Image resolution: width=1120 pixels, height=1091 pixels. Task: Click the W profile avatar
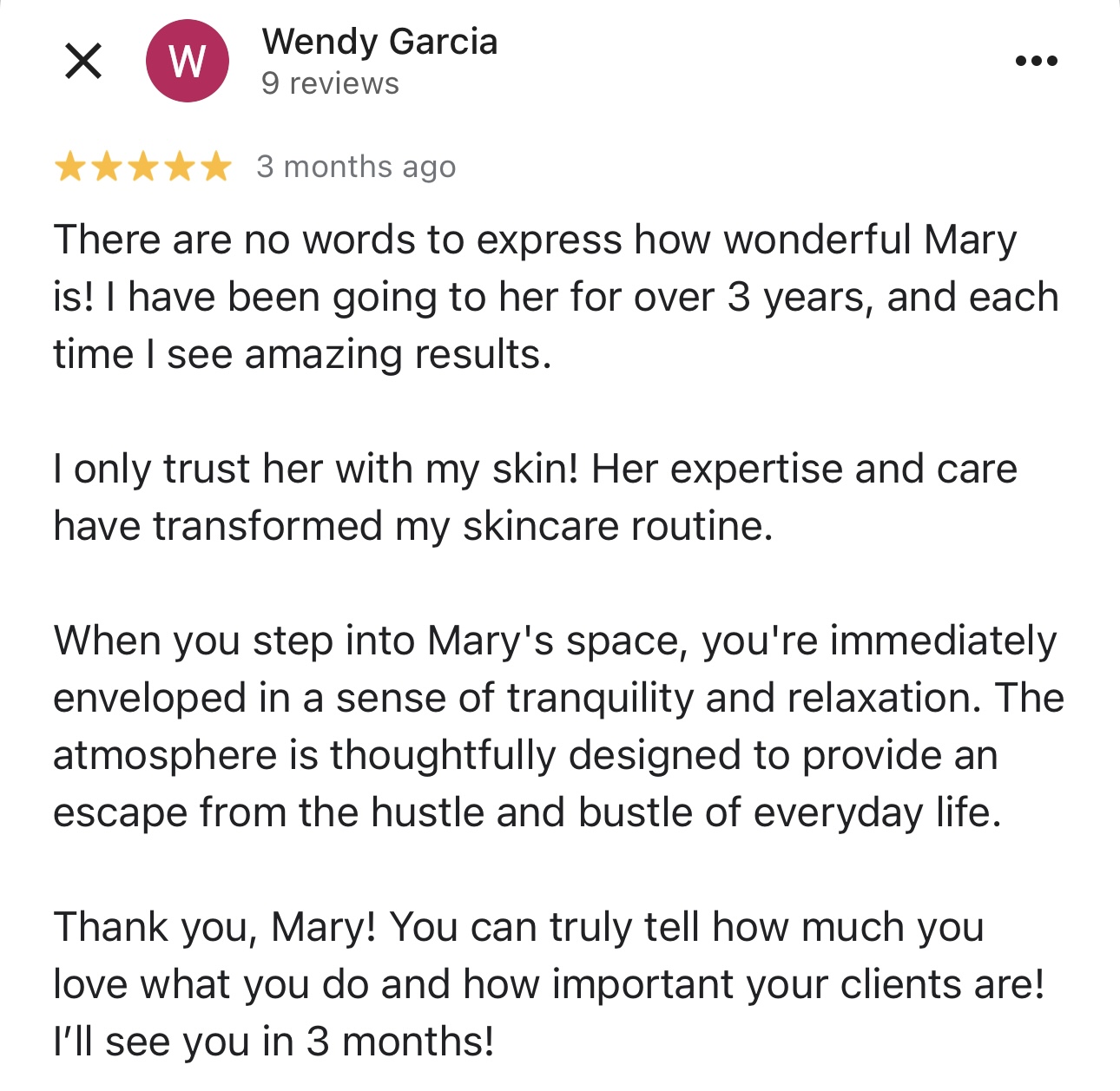click(x=188, y=61)
